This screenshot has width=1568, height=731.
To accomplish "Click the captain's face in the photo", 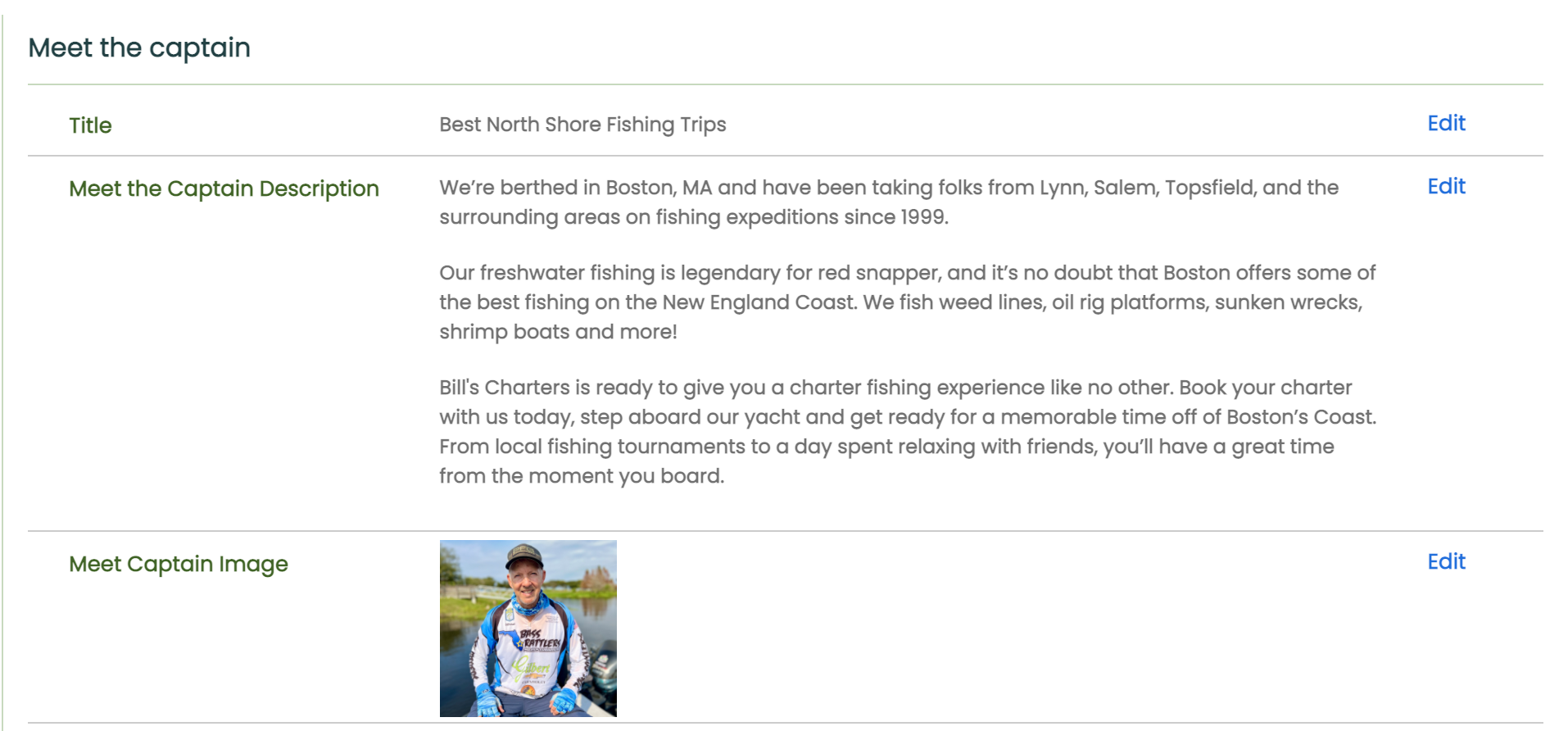I will coord(526,583).
